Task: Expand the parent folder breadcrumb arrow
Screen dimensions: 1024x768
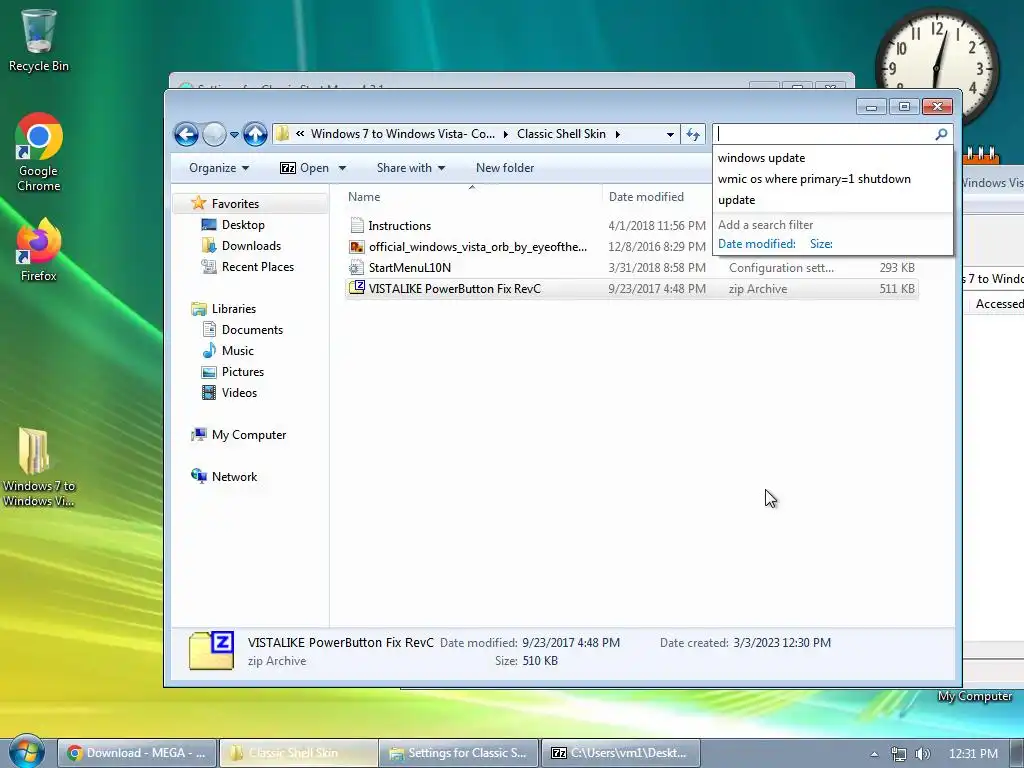Action: 505,134
